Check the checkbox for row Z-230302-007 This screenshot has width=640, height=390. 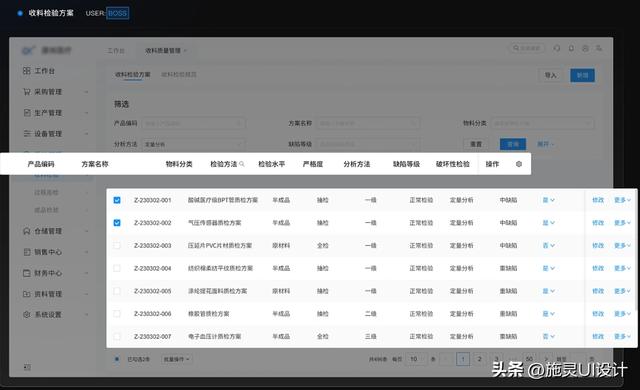click(x=117, y=336)
